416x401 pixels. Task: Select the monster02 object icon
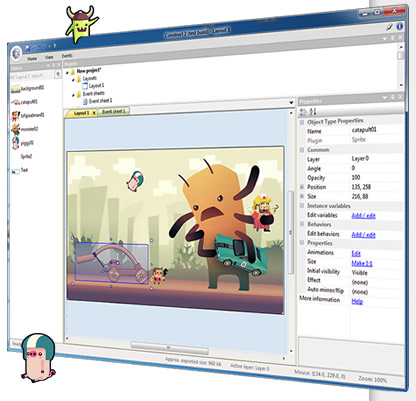click(x=15, y=129)
